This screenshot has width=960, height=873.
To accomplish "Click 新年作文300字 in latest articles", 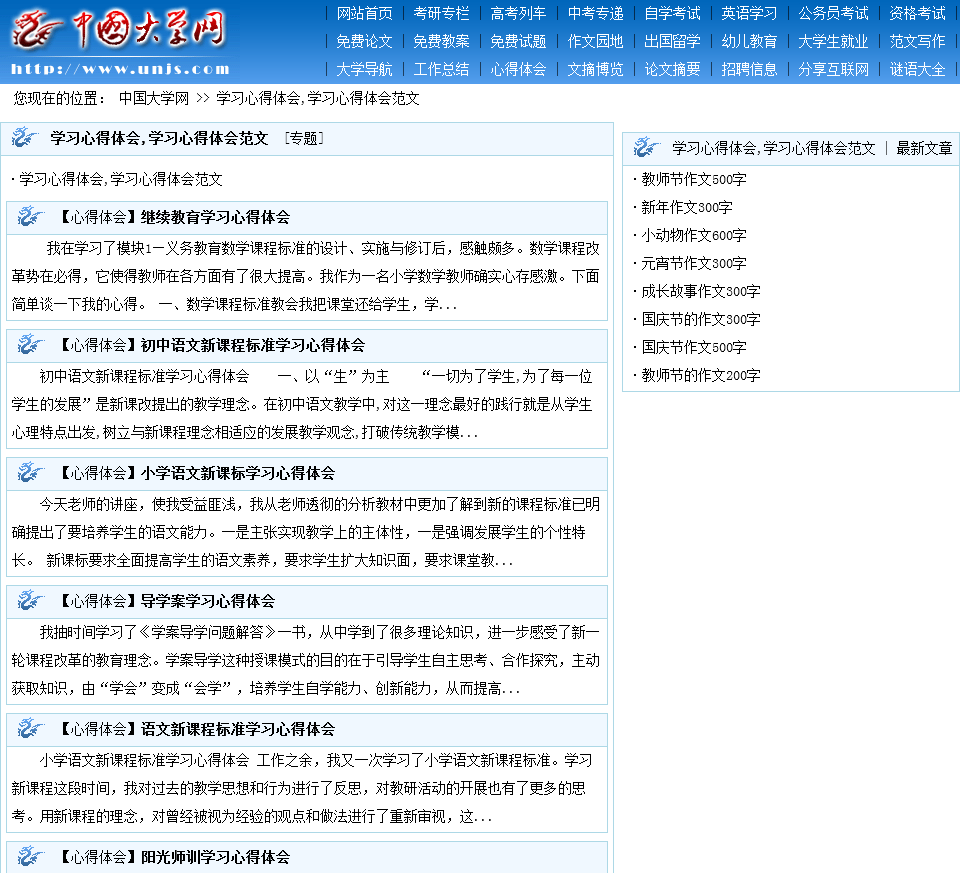I will pos(686,207).
